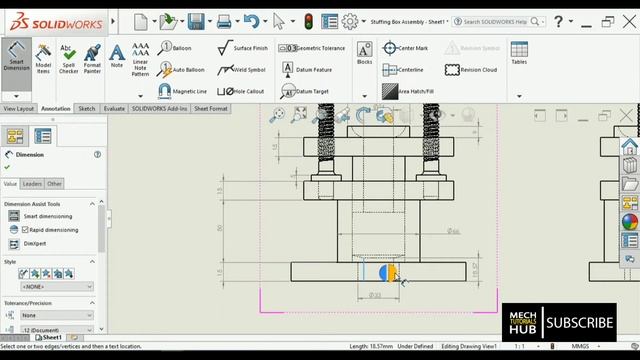This screenshot has width=640, height=360.
Task: Confirm dimension with green checkmark
Action: tap(7, 167)
